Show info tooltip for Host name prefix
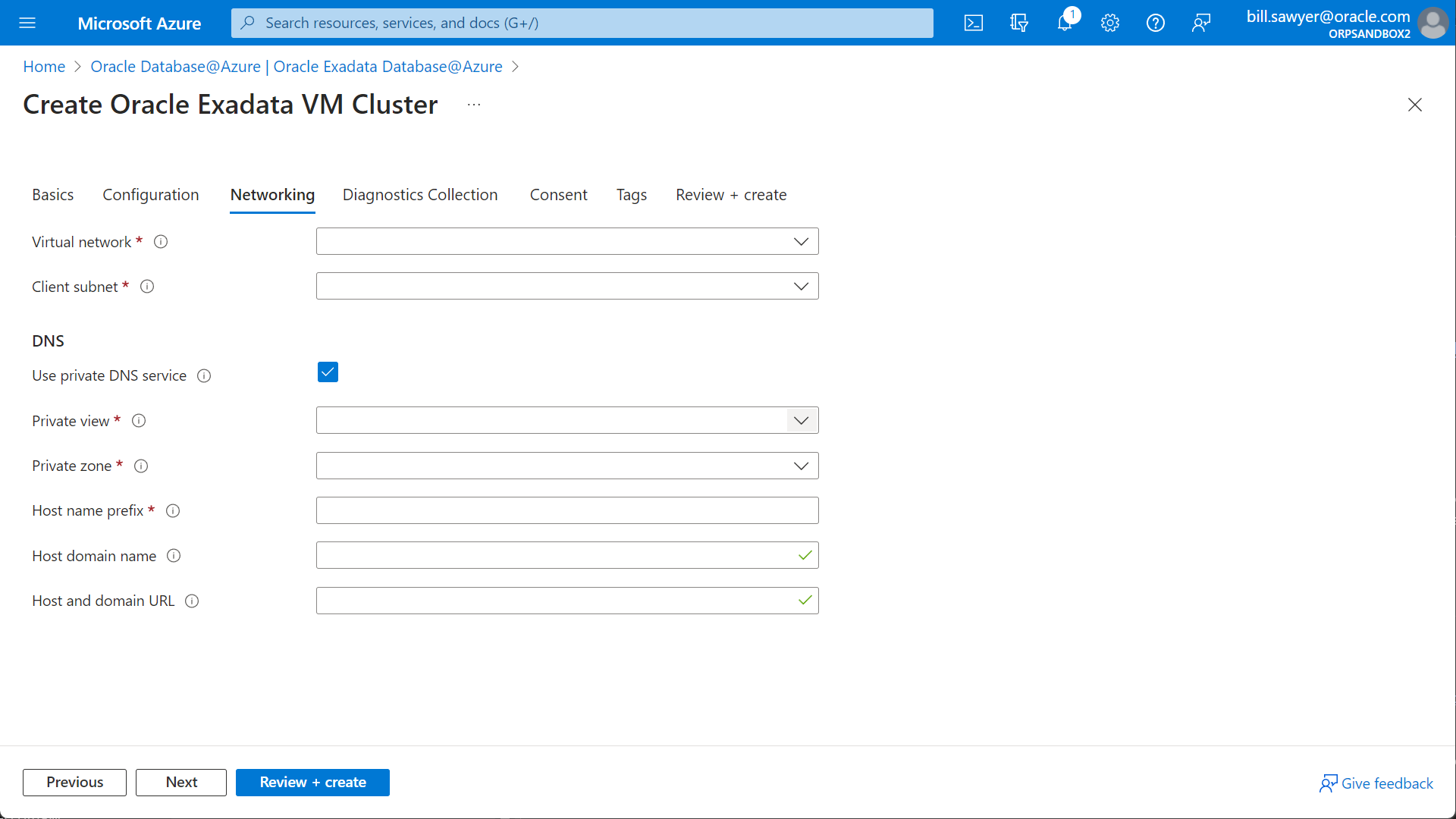 pyautogui.click(x=173, y=510)
